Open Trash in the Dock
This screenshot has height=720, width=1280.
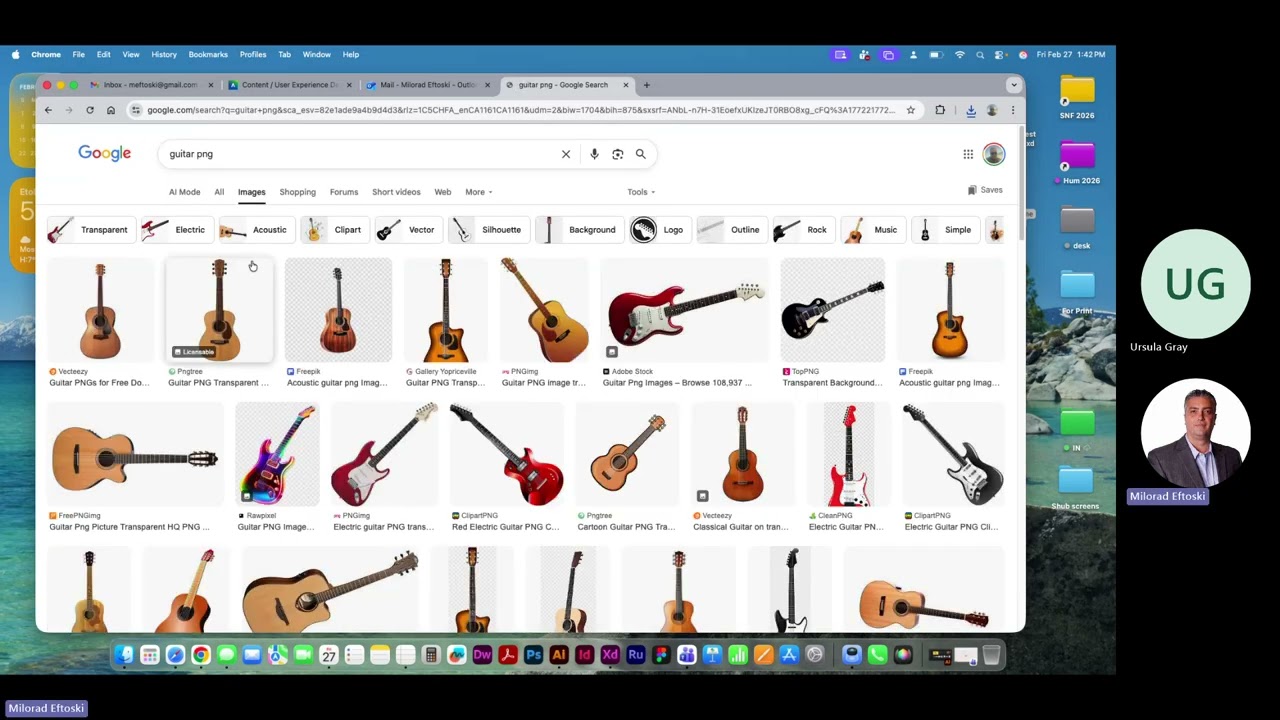(x=991, y=655)
